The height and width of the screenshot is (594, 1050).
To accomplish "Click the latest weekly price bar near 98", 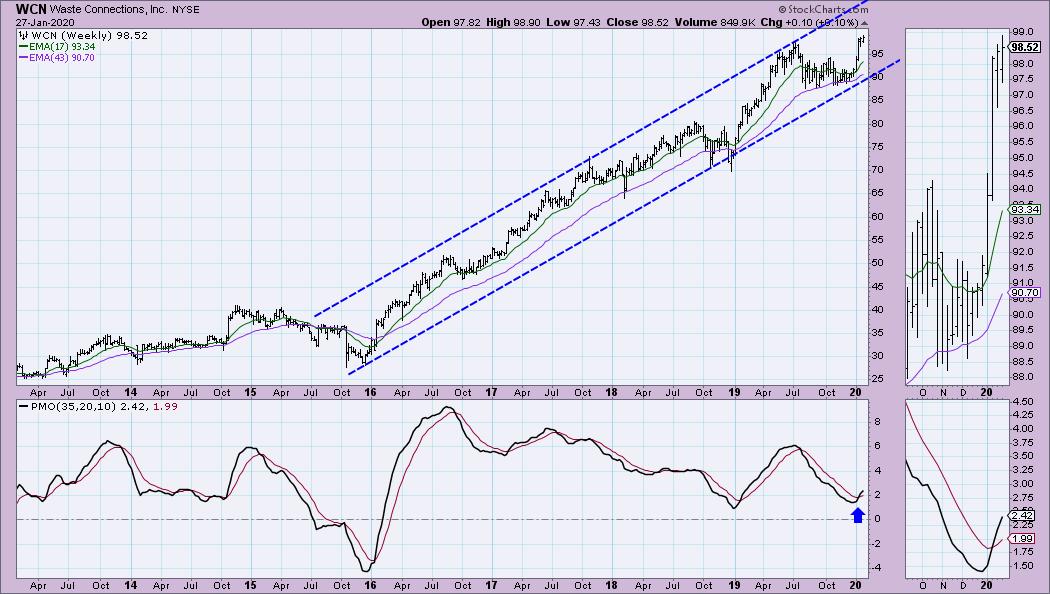I will click(863, 39).
